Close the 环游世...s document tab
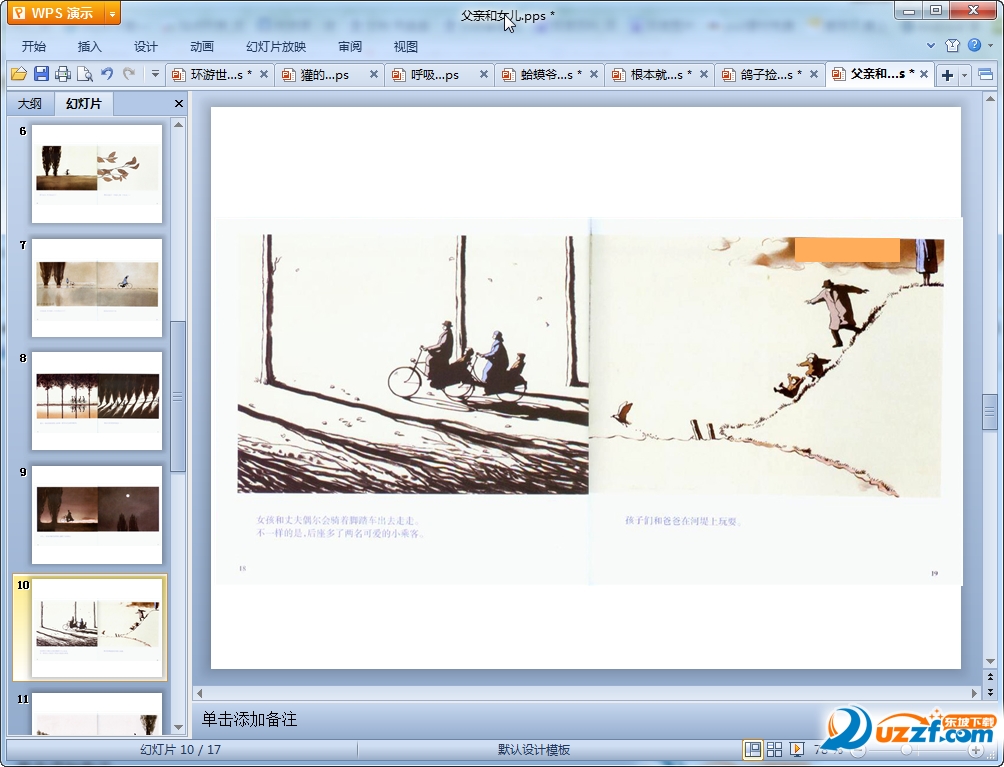The width and height of the screenshot is (1004, 767). pyautogui.click(x=263, y=74)
